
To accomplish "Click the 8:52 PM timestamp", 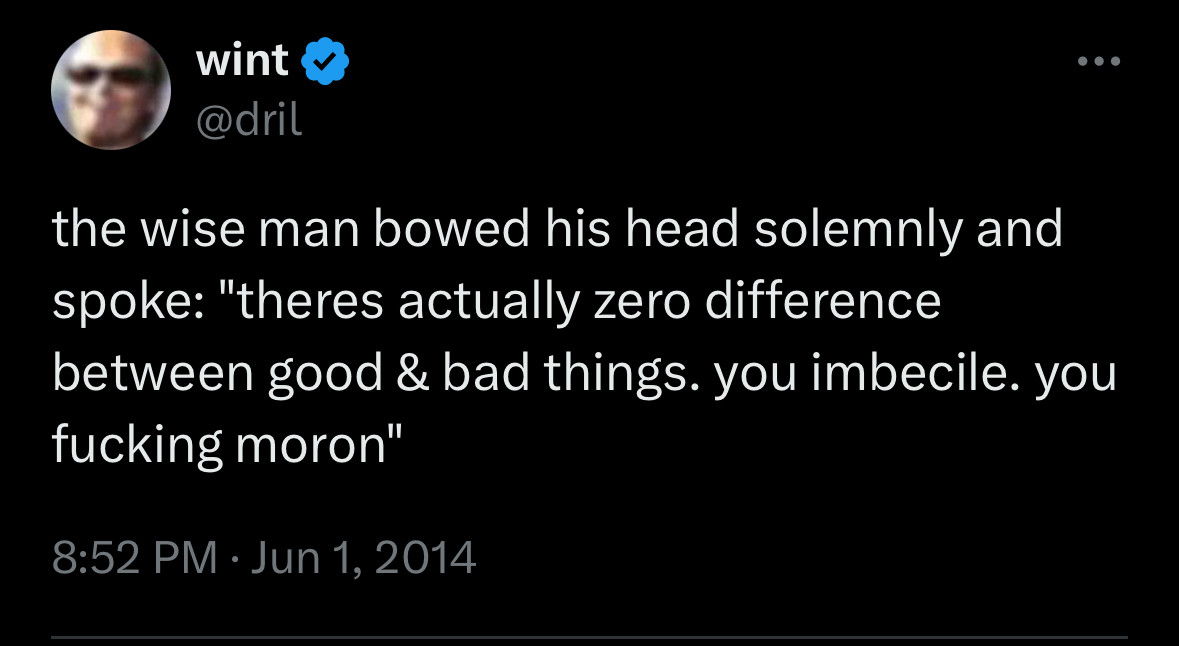I will (x=134, y=556).
